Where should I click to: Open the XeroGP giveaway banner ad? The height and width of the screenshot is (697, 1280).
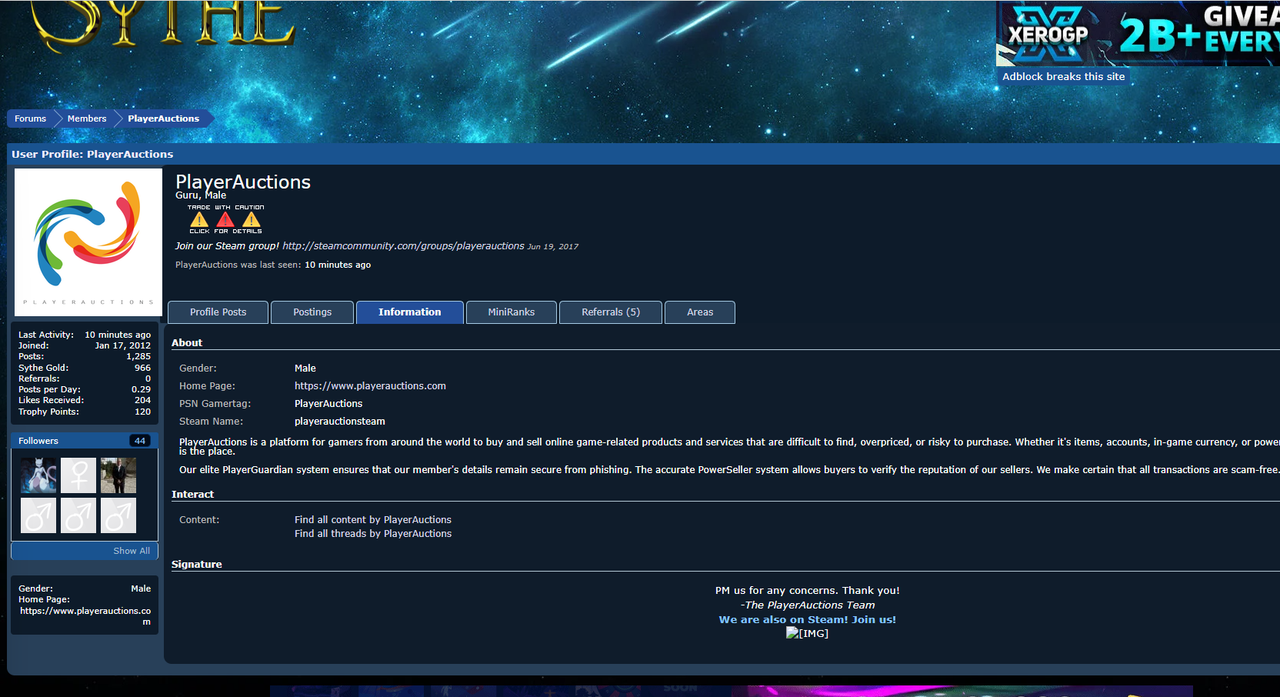1138,33
